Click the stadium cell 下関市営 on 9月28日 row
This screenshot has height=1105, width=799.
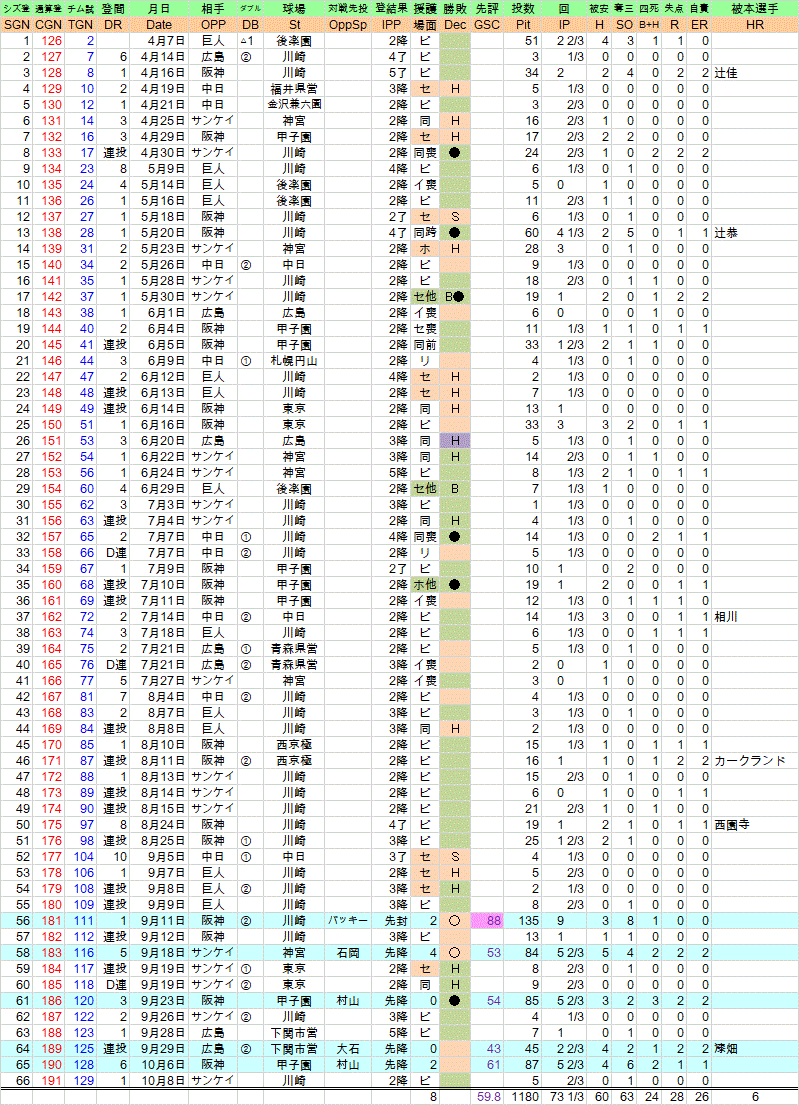294,1033
